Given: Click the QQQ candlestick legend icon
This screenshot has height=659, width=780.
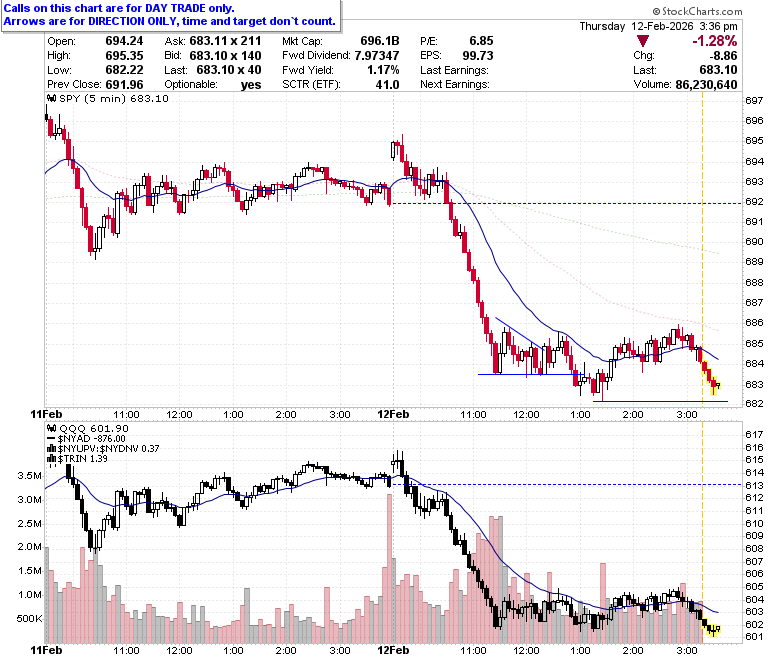Looking at the screenshot, I should [x=51, y=428].
